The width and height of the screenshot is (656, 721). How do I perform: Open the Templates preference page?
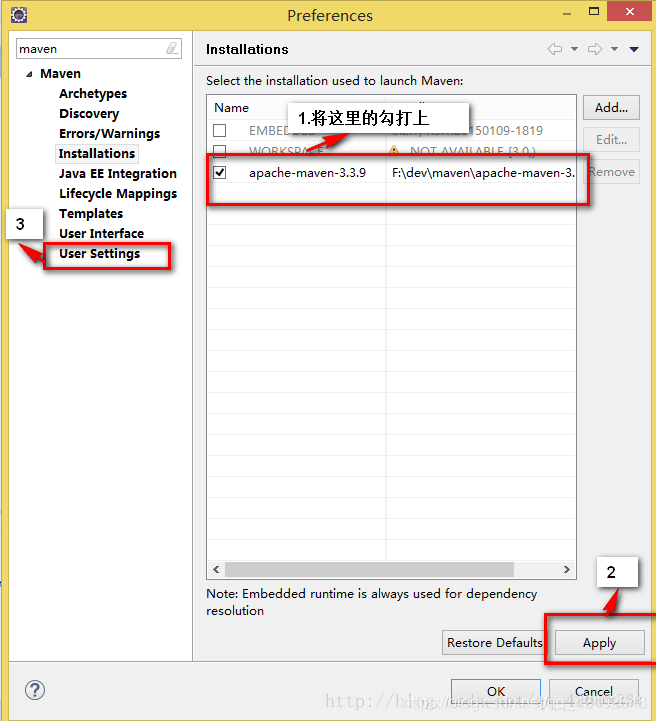coord(91,213)
